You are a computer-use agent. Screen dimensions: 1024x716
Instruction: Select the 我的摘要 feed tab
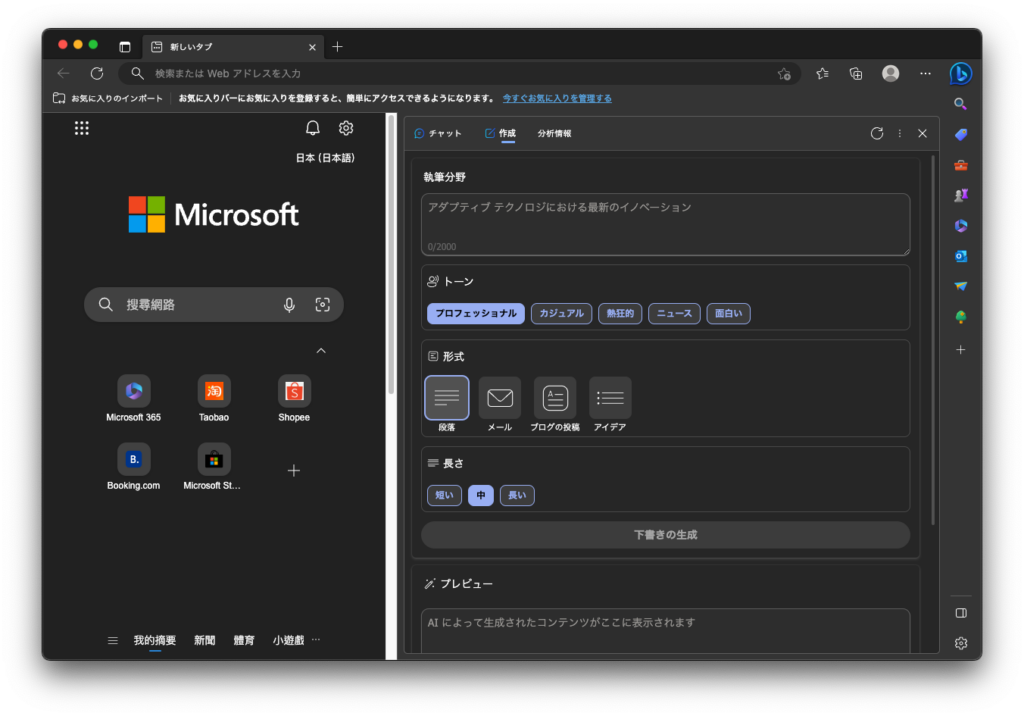coord(155,640)
